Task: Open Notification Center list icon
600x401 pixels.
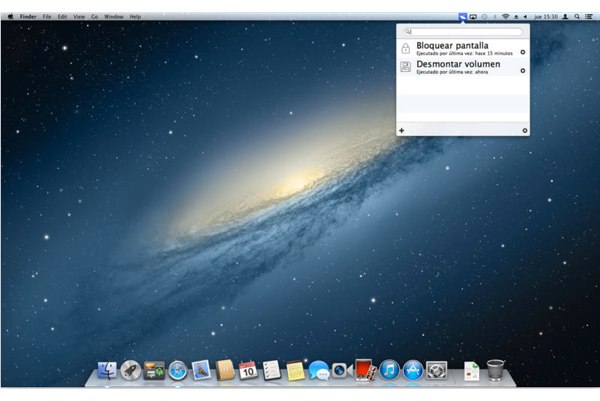Action: (589, 16)
